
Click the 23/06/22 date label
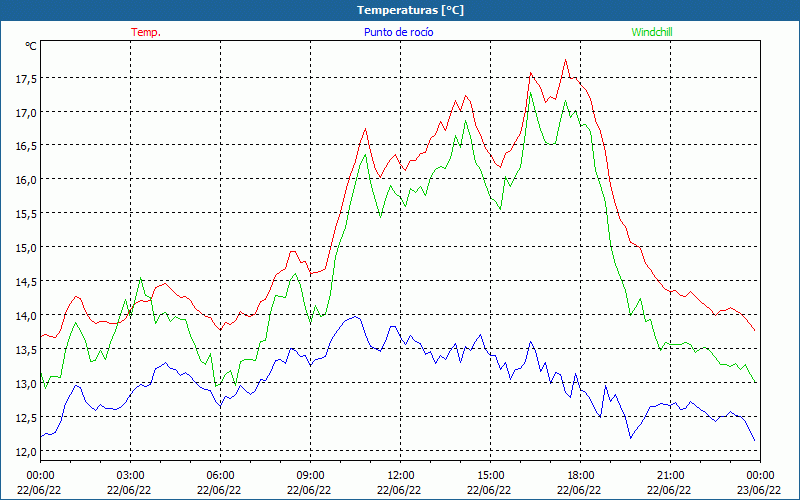coord(759,490)
